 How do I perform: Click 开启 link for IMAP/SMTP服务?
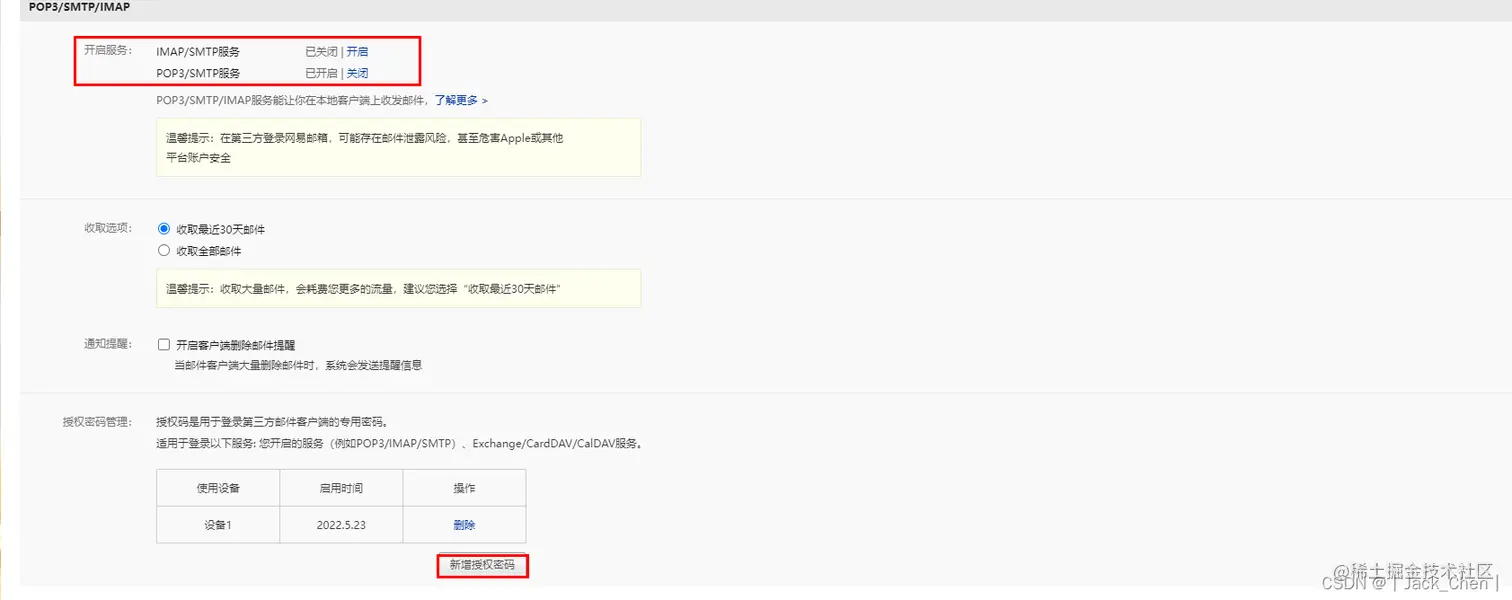click(x=358, y=51)
